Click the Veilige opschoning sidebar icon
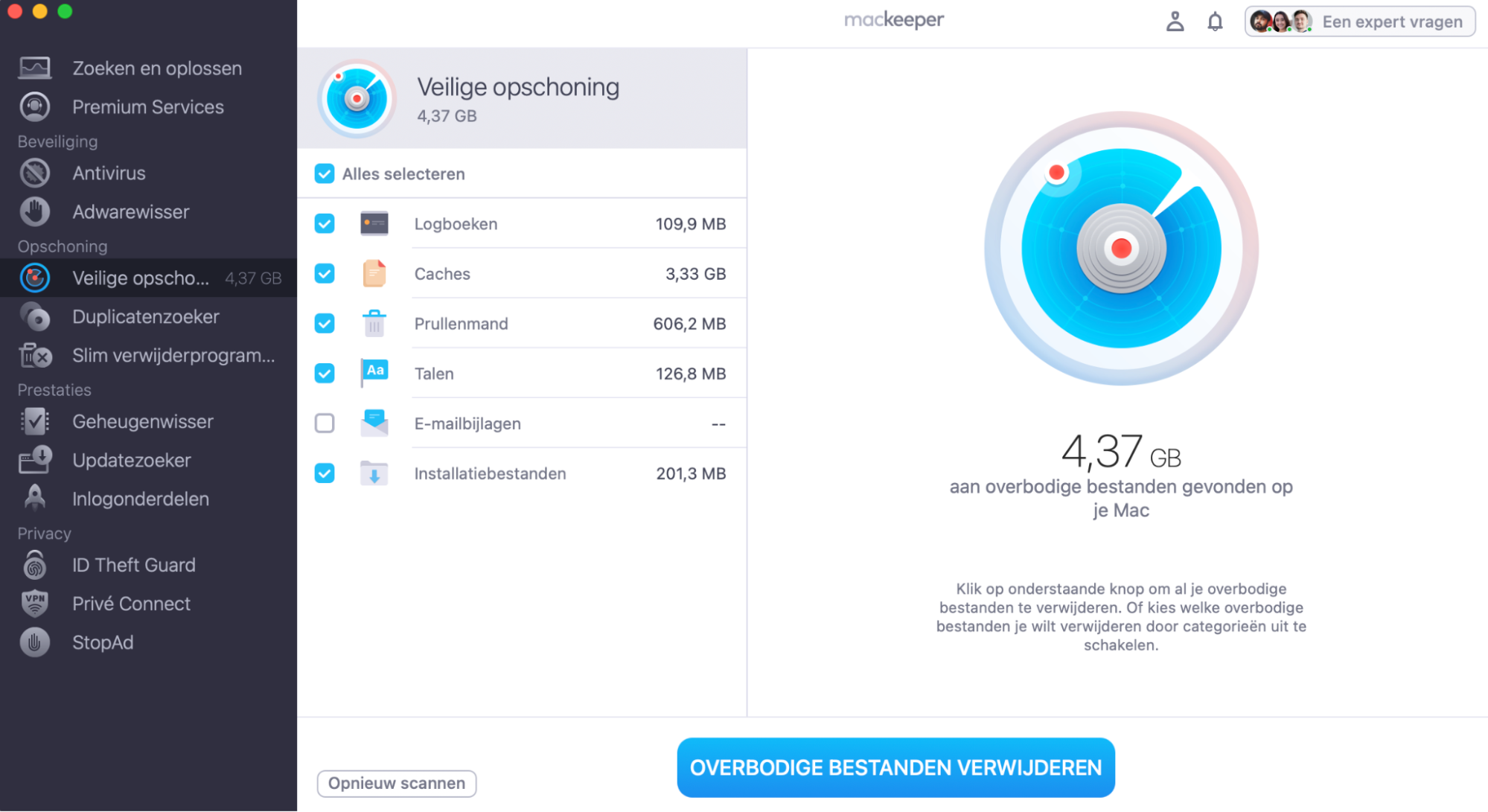 point(34,278)
